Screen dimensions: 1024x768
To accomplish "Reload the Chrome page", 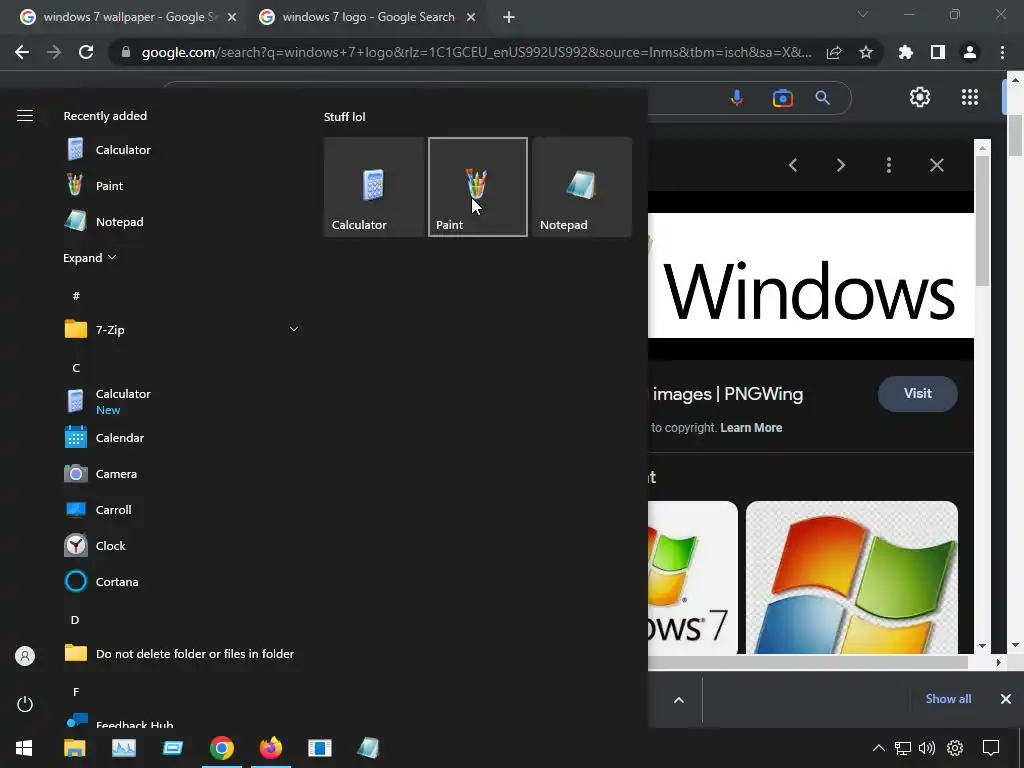I will pos(86,52).
